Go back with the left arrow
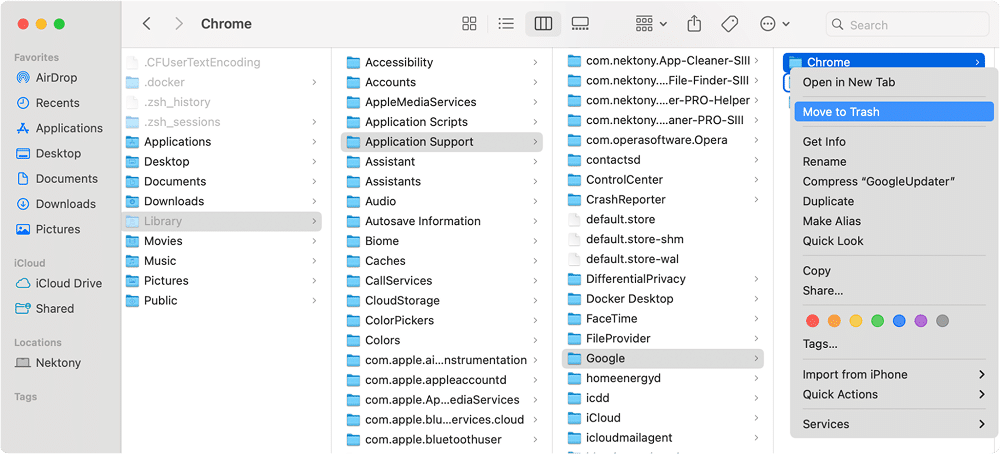 click(x=147, y=24)
